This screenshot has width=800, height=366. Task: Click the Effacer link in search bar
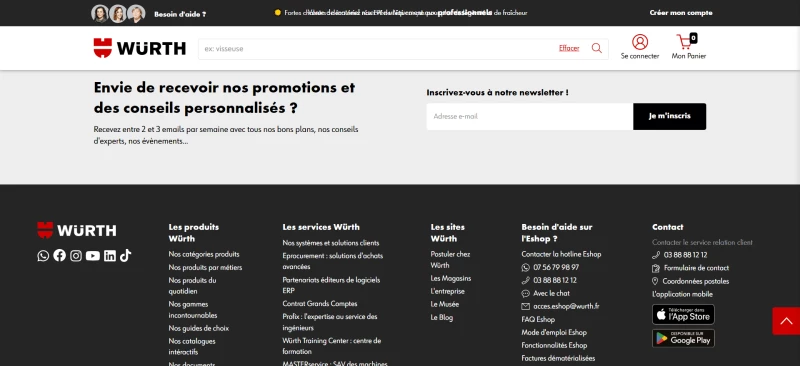point(569,48)
